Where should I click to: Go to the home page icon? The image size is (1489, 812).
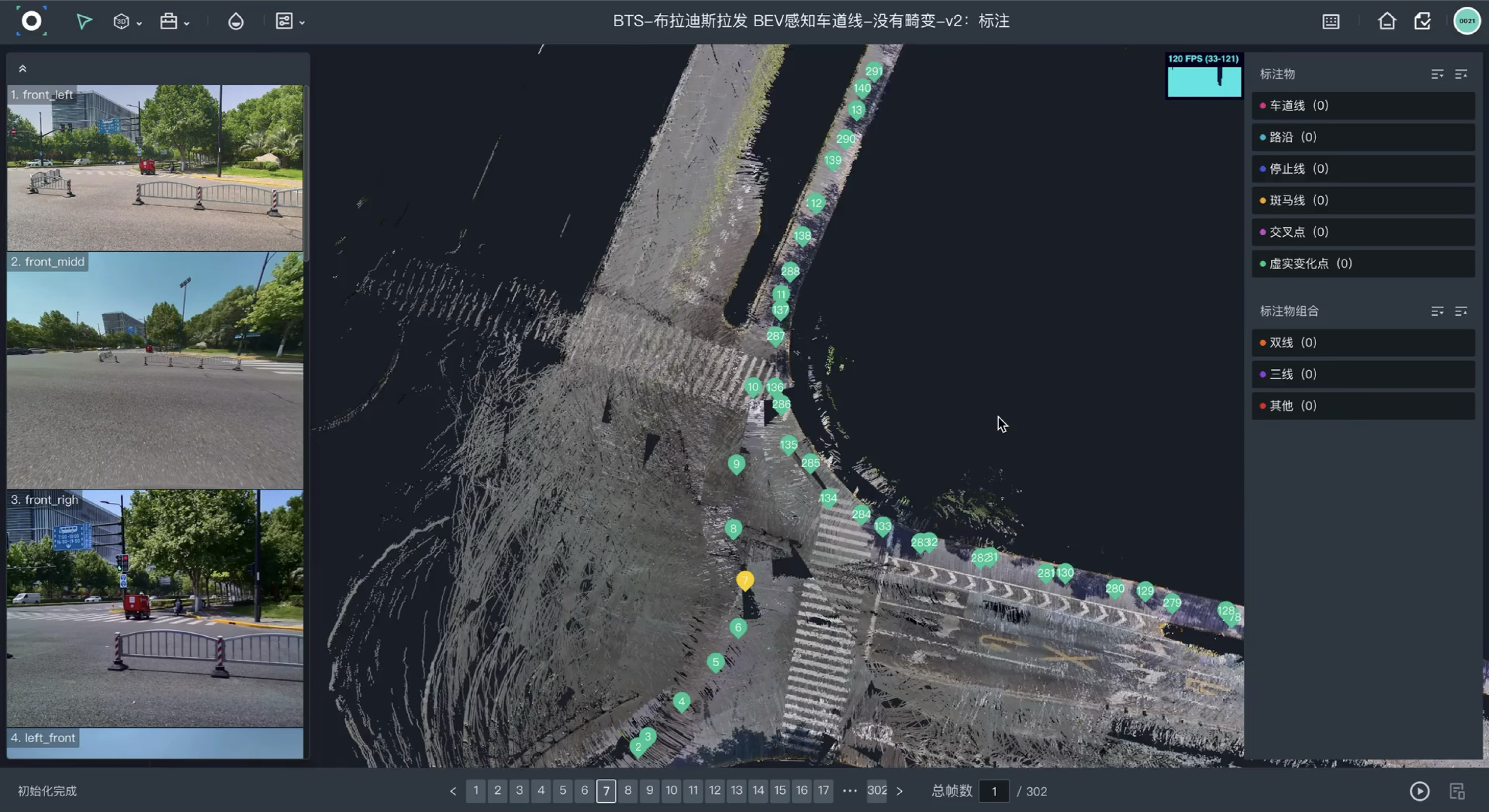1386,22
